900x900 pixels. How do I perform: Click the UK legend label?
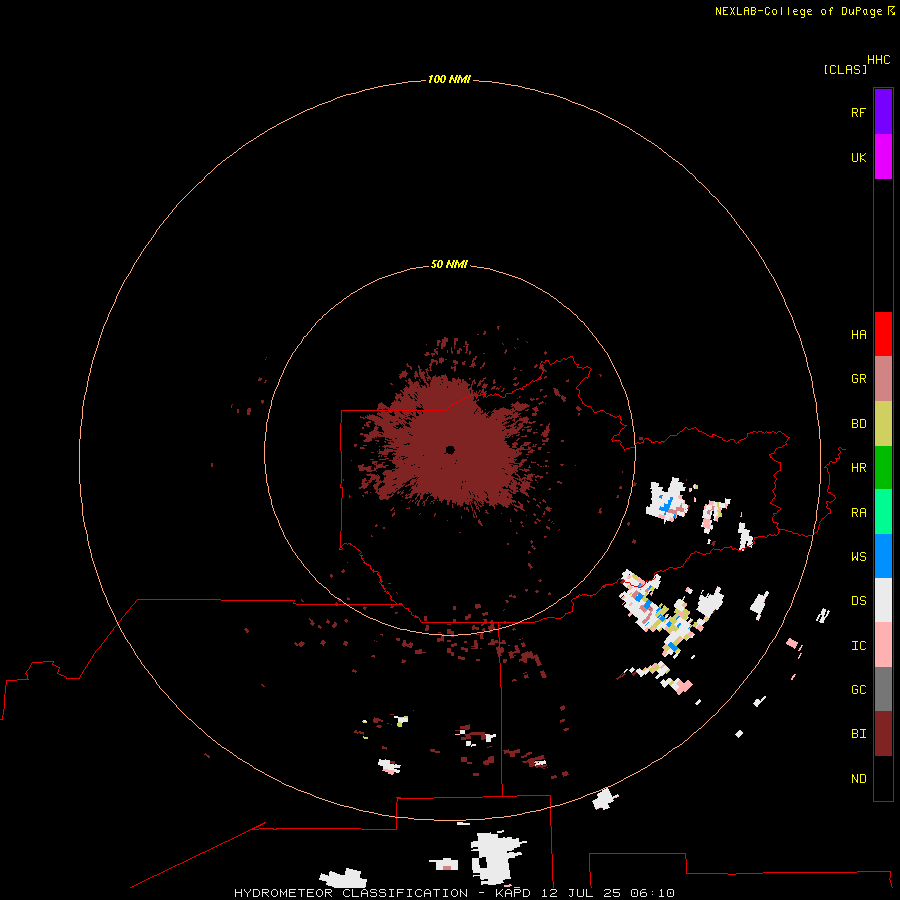click(x=858, y=157)
